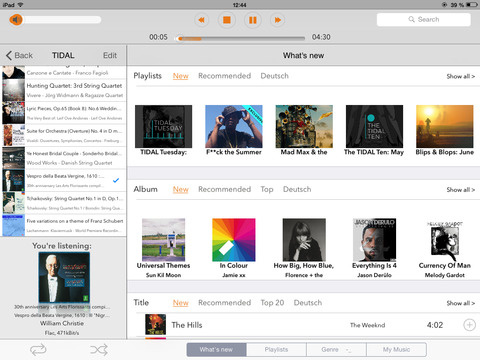Expand Title section with Show all
The height and width of the screenshot is (360, 480).
point(461,303)
